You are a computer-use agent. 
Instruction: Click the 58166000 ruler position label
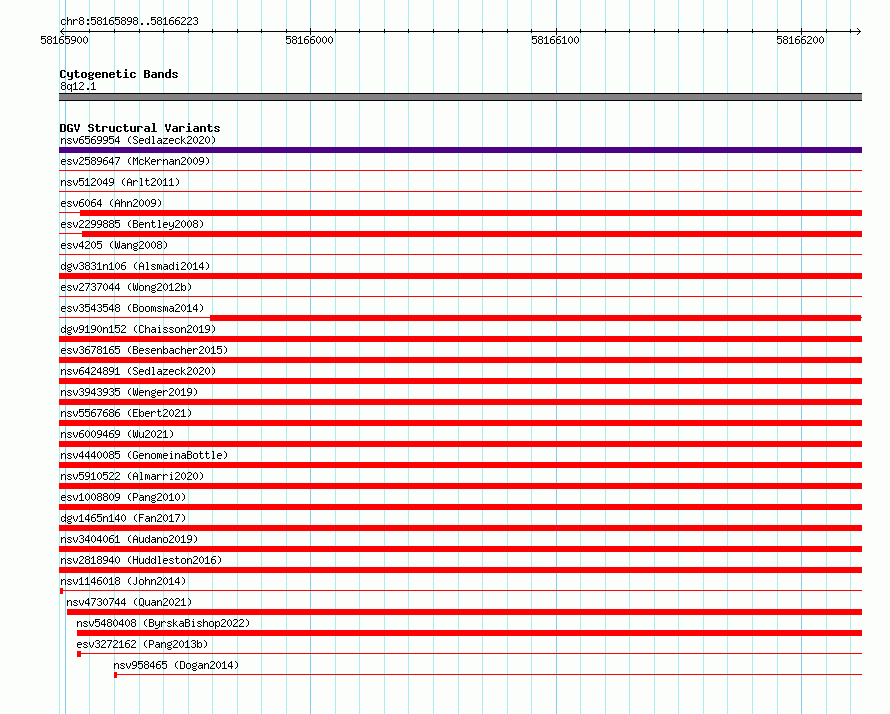coord(309,40)
